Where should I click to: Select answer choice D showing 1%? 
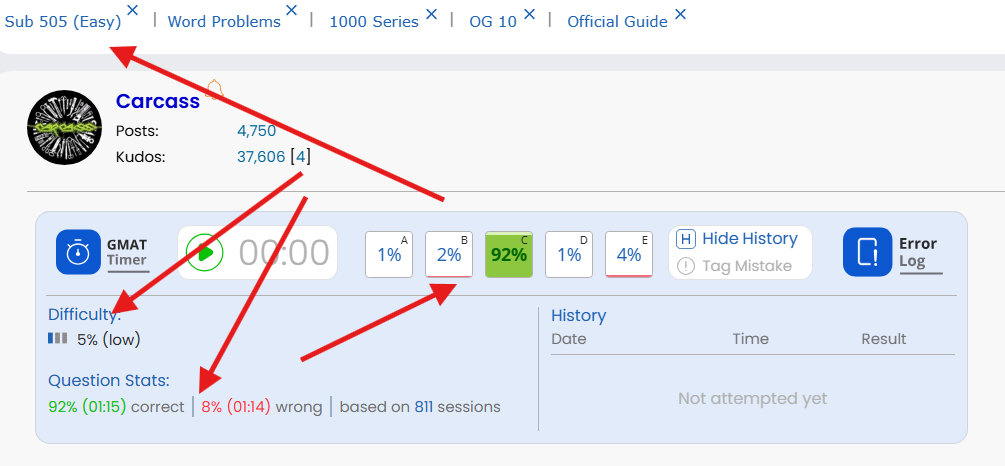[x=569, y=254]
